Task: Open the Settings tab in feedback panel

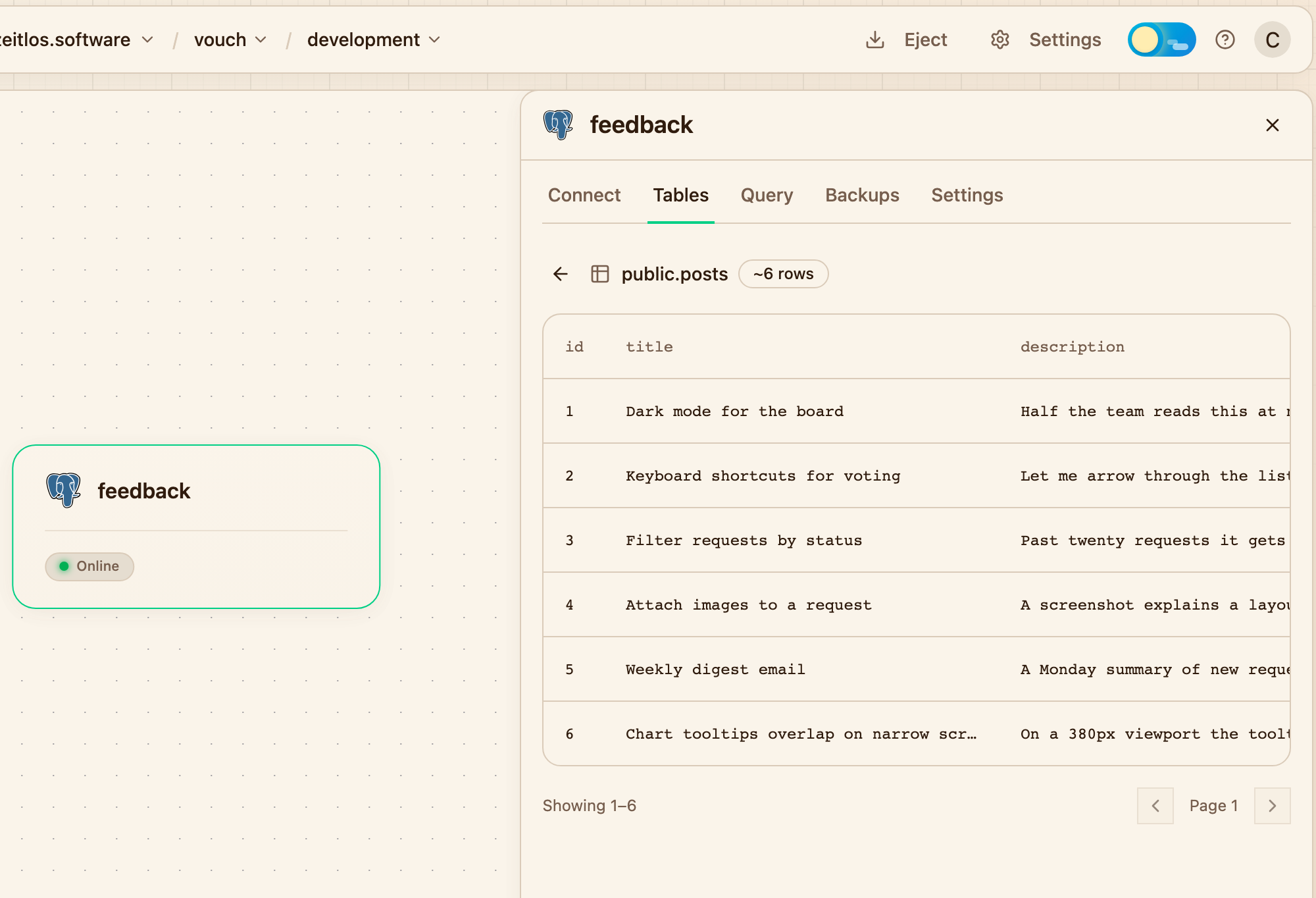Action: click(967, 196)
